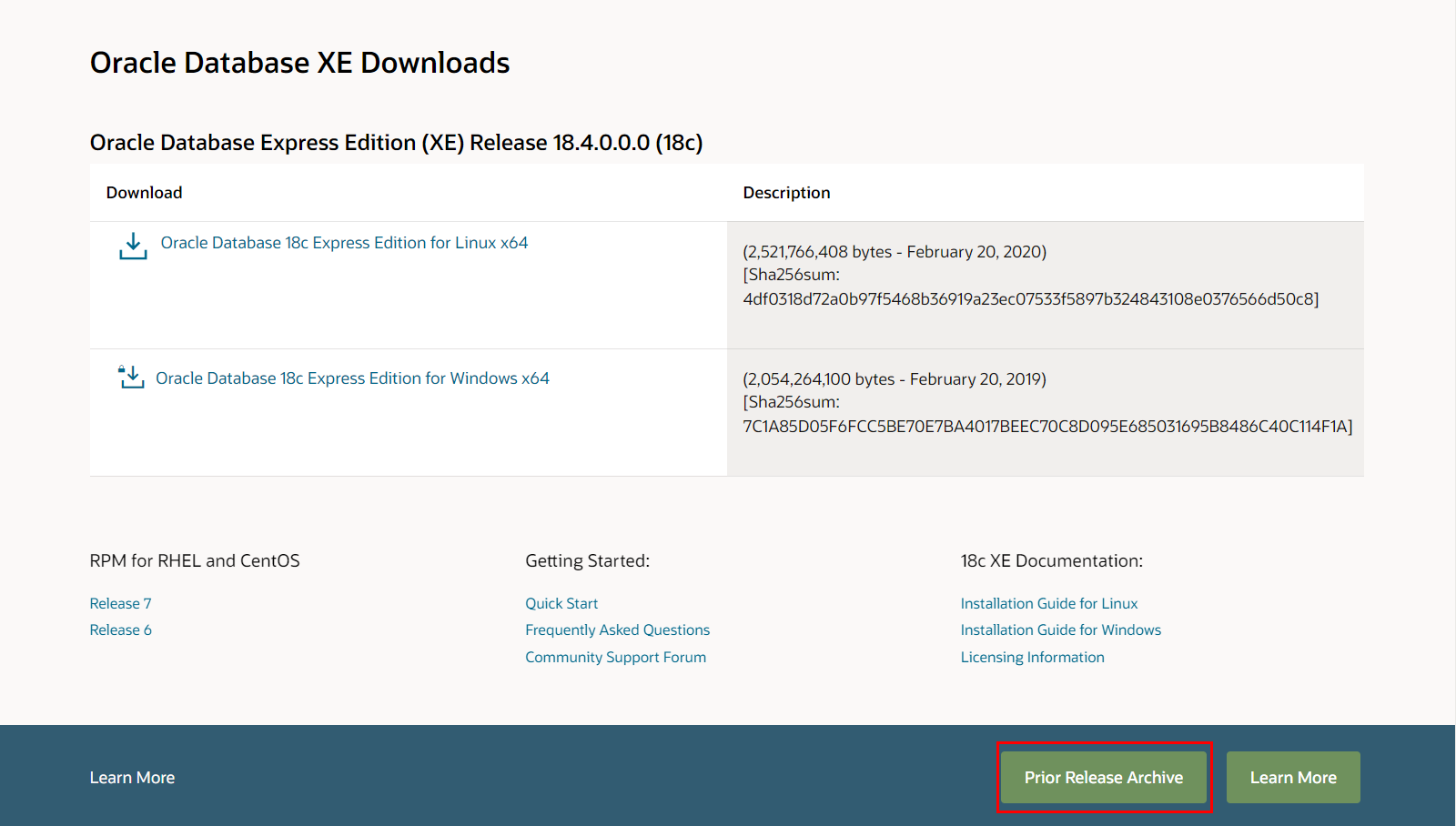Open the Release 7 RPM link
This screenshot has height=826, width=1456.
point(121,603)
